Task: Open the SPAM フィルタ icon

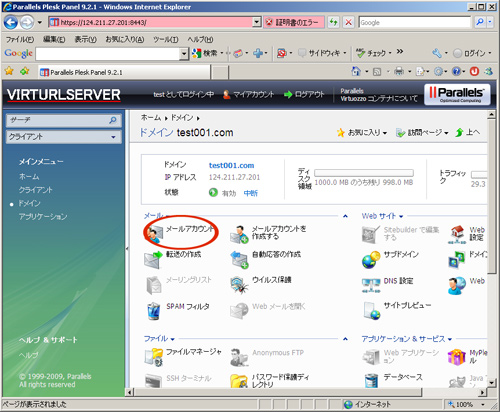Action: point(153,311)
